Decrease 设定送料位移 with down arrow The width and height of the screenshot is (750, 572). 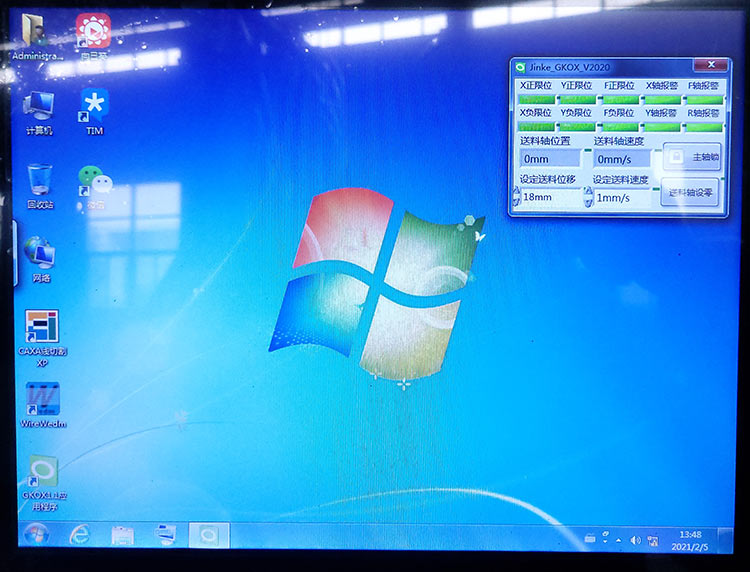coord(517,201)
